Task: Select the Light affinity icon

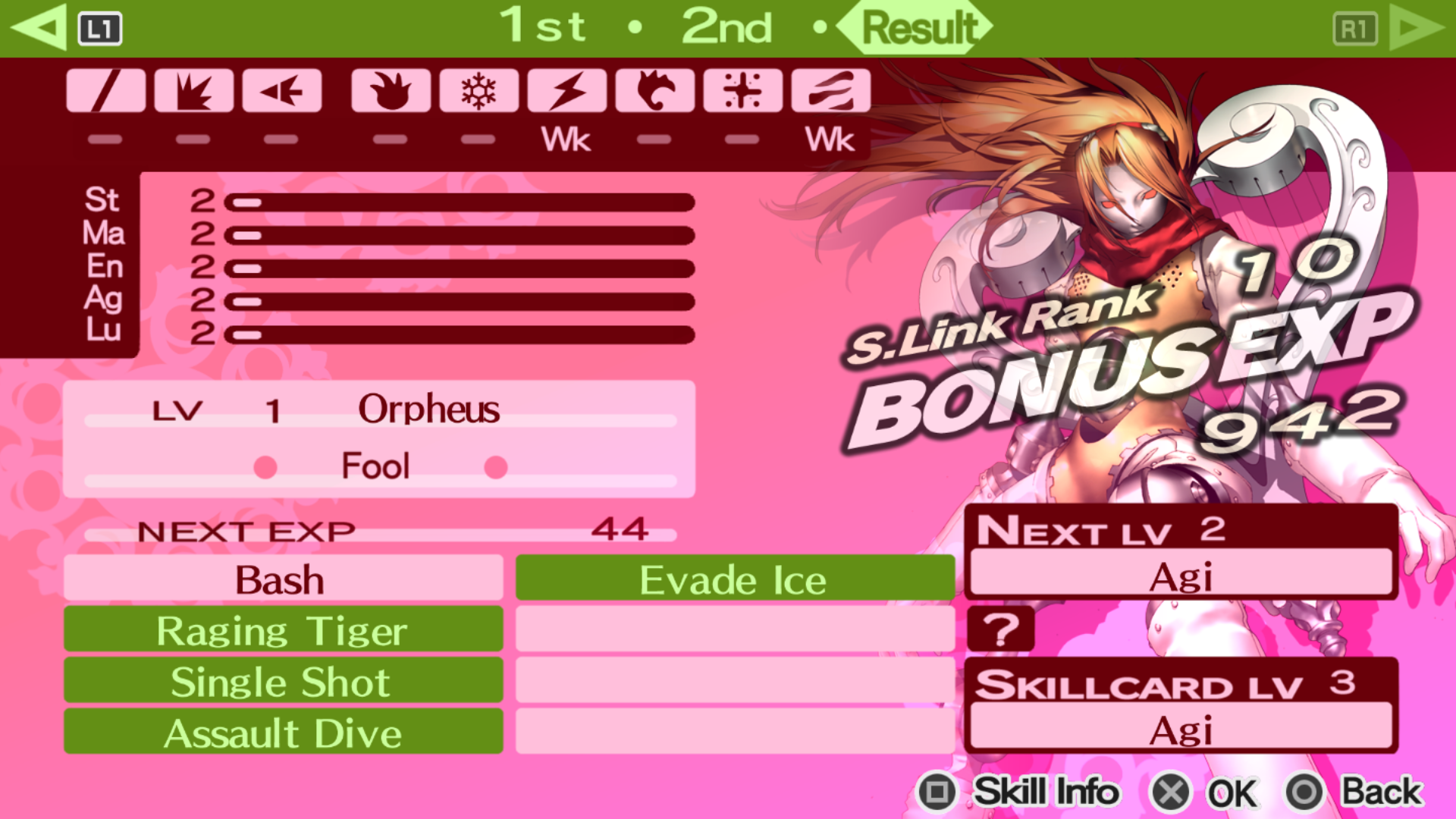Action: pyautogui.click(x=742, y=91)
